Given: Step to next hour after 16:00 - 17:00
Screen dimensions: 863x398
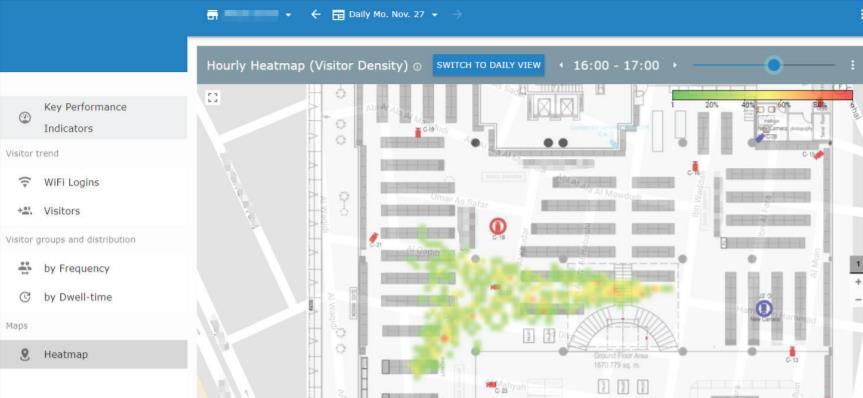Looking at the screenshot, I should click(x=675, y=66).
